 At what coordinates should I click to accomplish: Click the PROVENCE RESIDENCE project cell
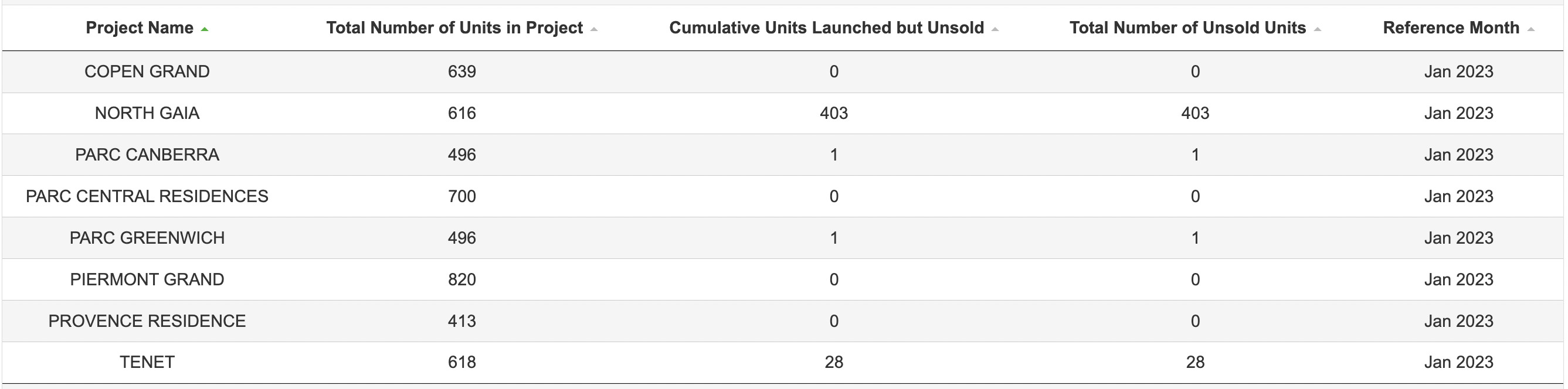pos(147,321)
